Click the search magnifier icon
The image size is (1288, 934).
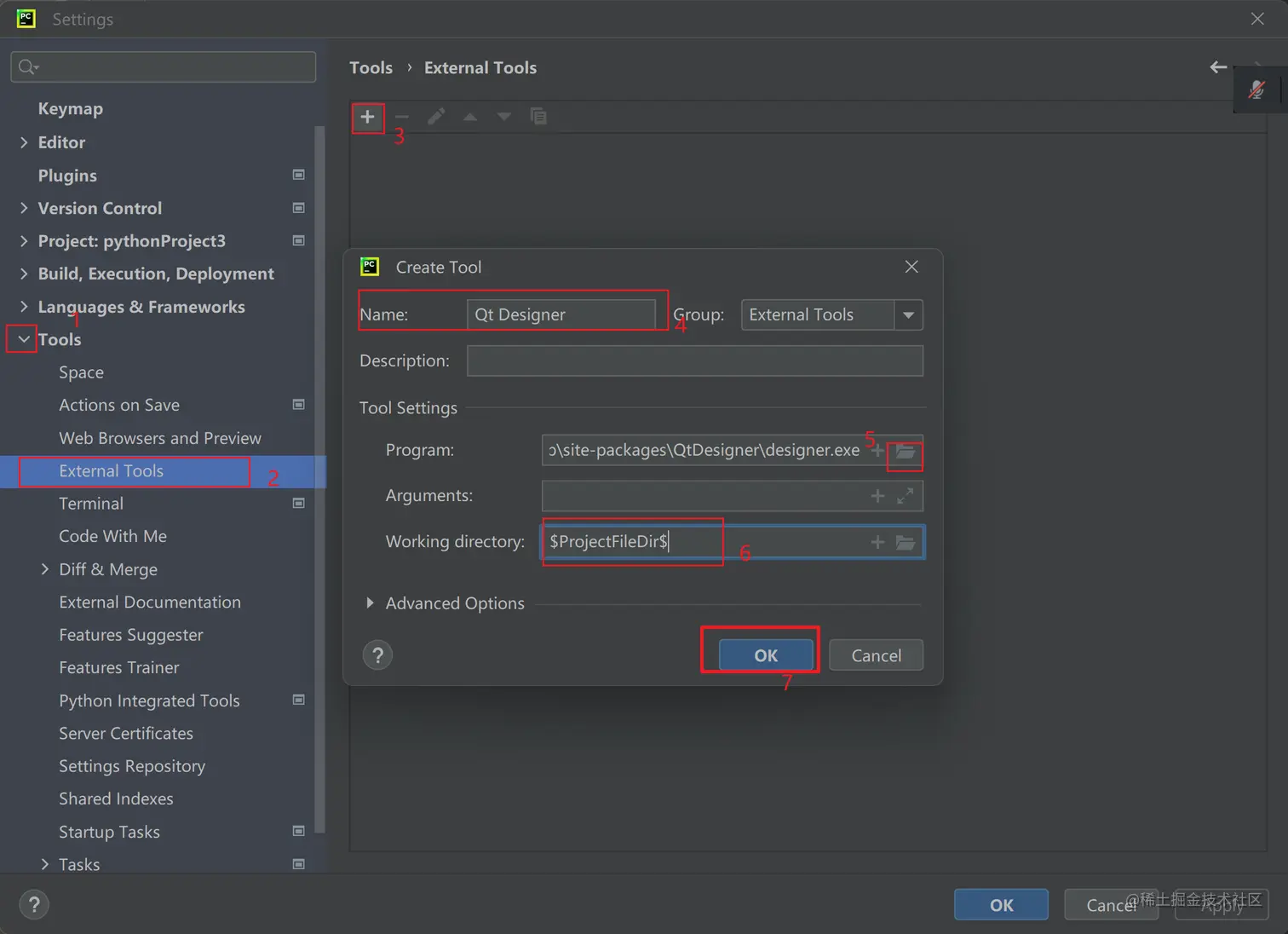click(x=28, y=66)
